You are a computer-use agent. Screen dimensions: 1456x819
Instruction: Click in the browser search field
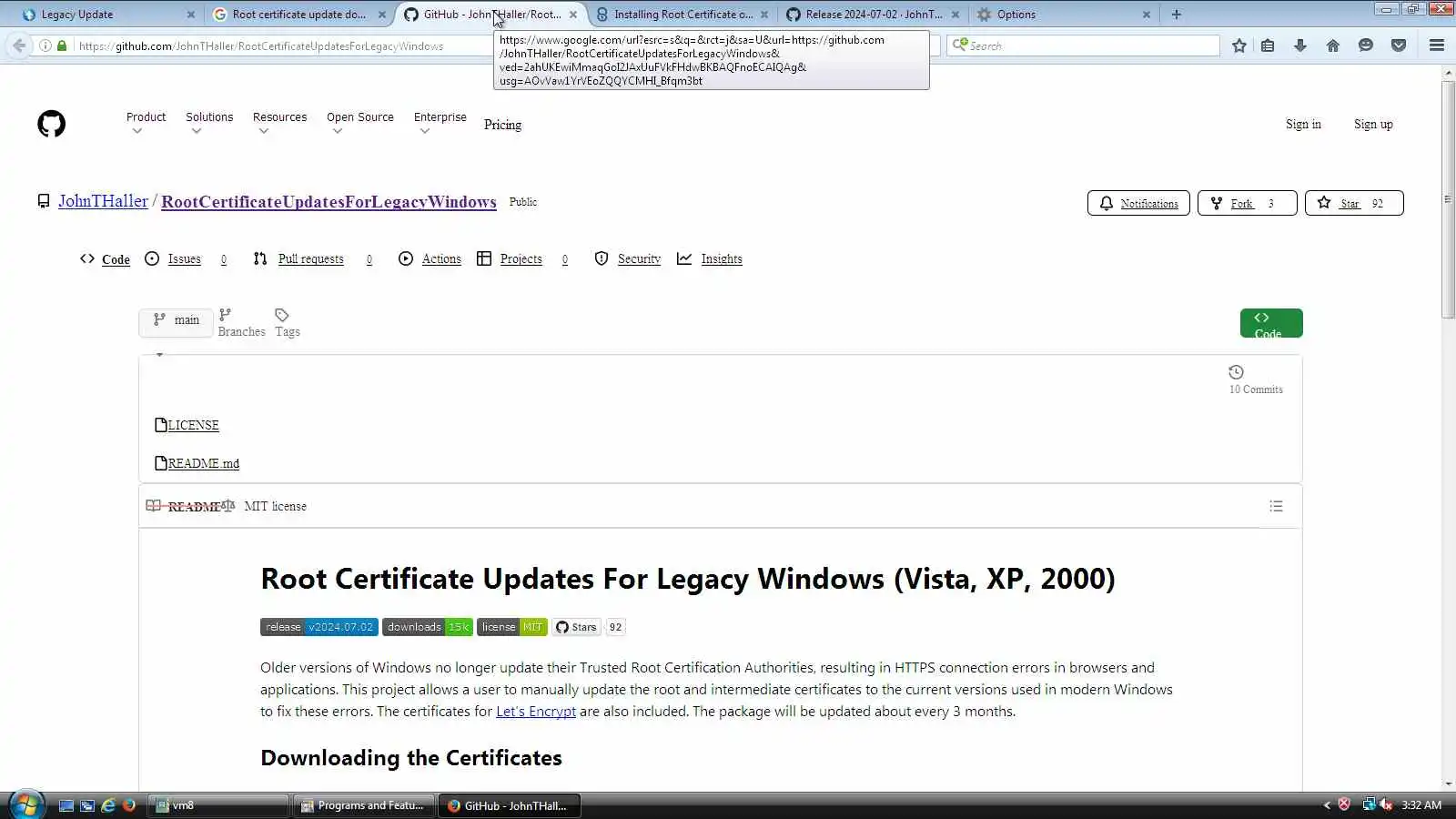coord(1083,45)
